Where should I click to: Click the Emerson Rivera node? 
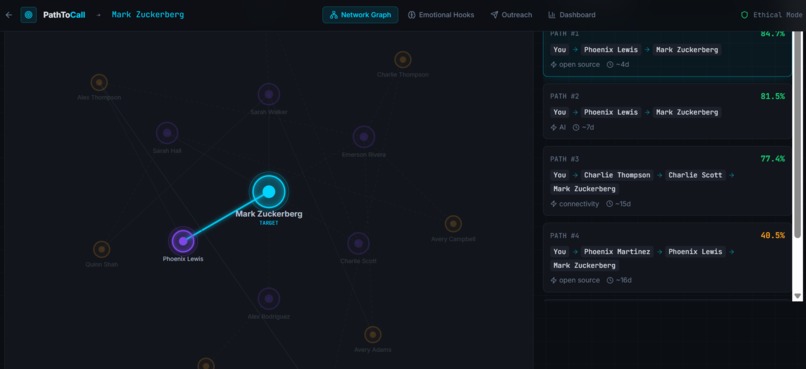coord(363,137)
